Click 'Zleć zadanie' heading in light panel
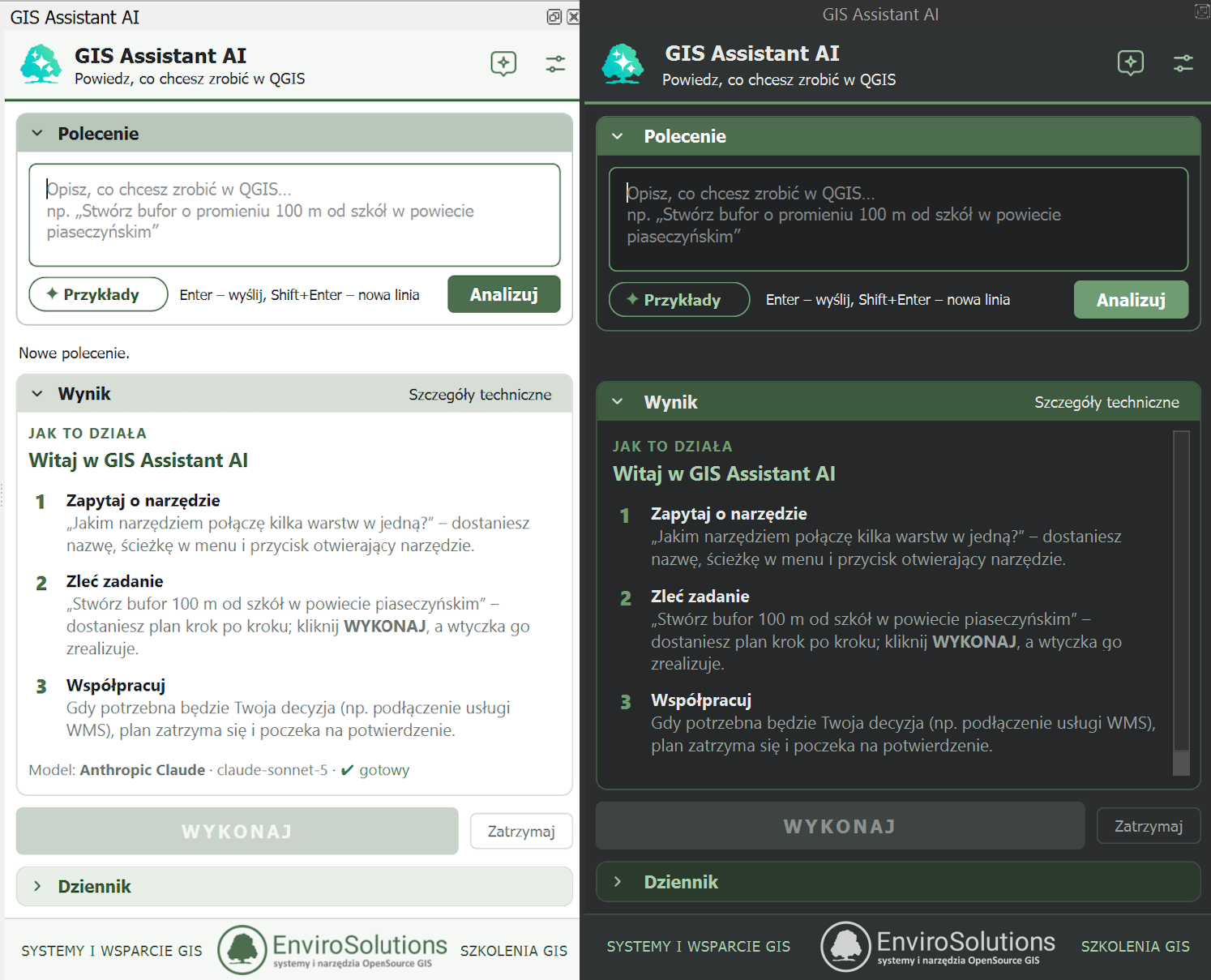1211x980 pixels. pyautogui.click(x=115, y=581)
